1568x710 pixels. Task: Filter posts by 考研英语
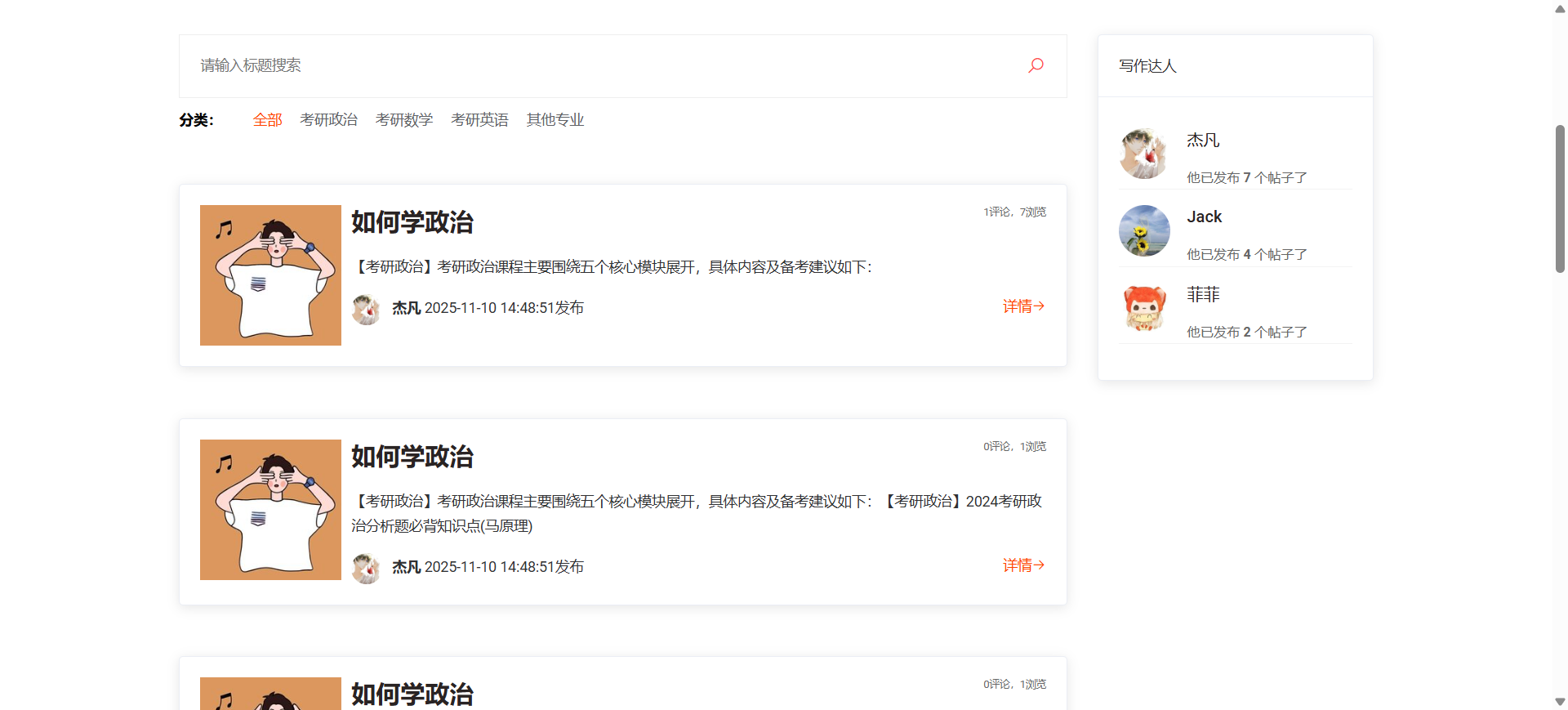coord(479,120)
